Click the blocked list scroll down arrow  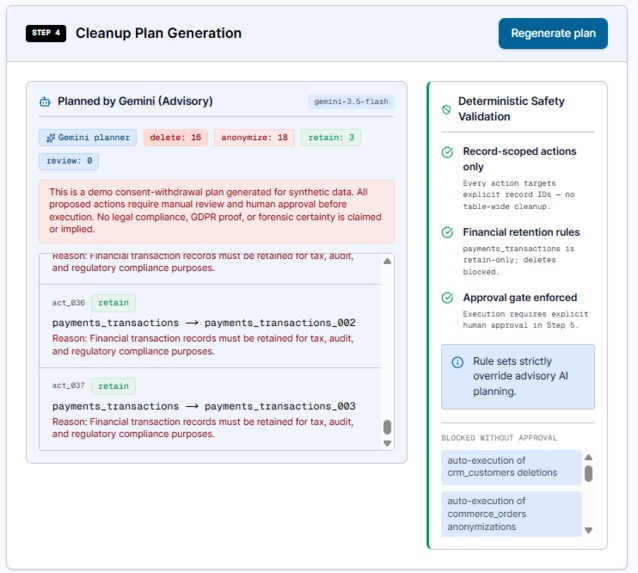point(588,530)
